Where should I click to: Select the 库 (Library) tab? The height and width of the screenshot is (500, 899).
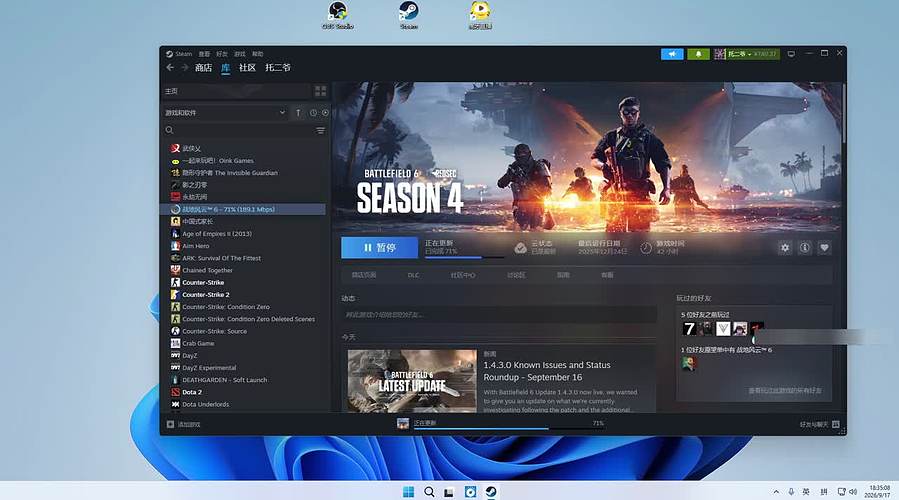click(225, 68)
